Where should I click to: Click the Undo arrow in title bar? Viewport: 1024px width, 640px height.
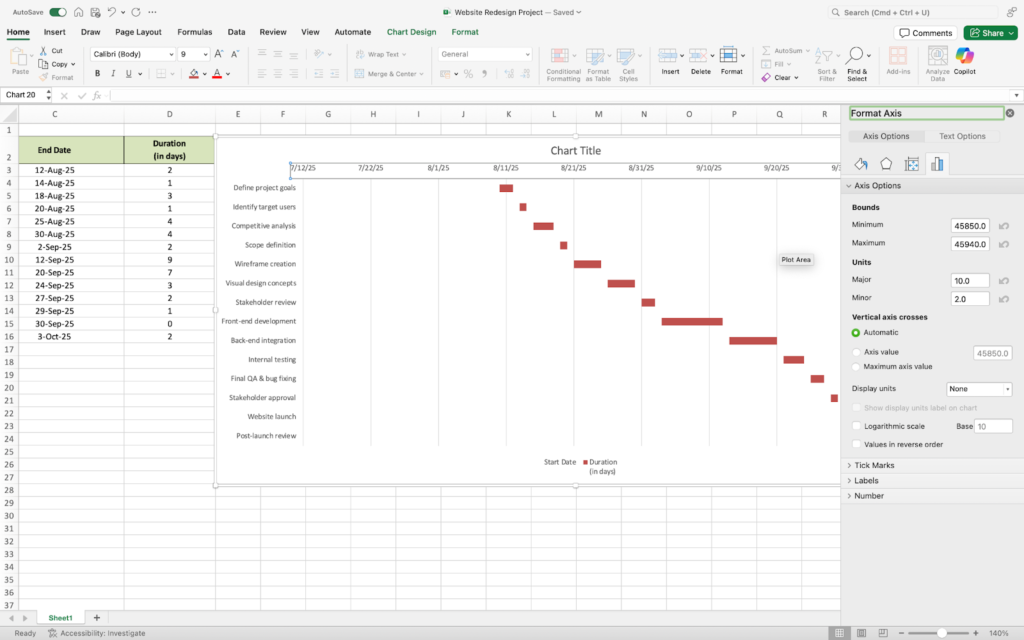[x=111, y=12]
